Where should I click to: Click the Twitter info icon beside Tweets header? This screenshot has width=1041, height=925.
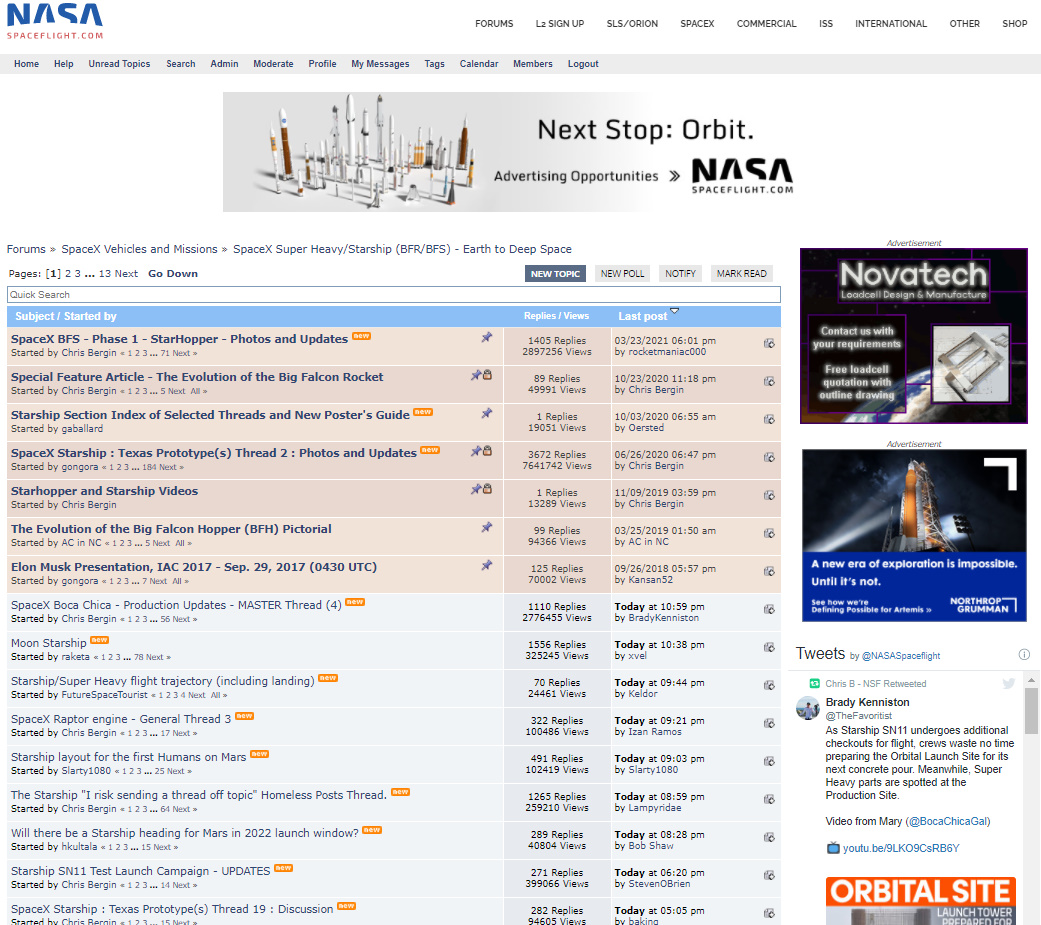point(1024,655)
